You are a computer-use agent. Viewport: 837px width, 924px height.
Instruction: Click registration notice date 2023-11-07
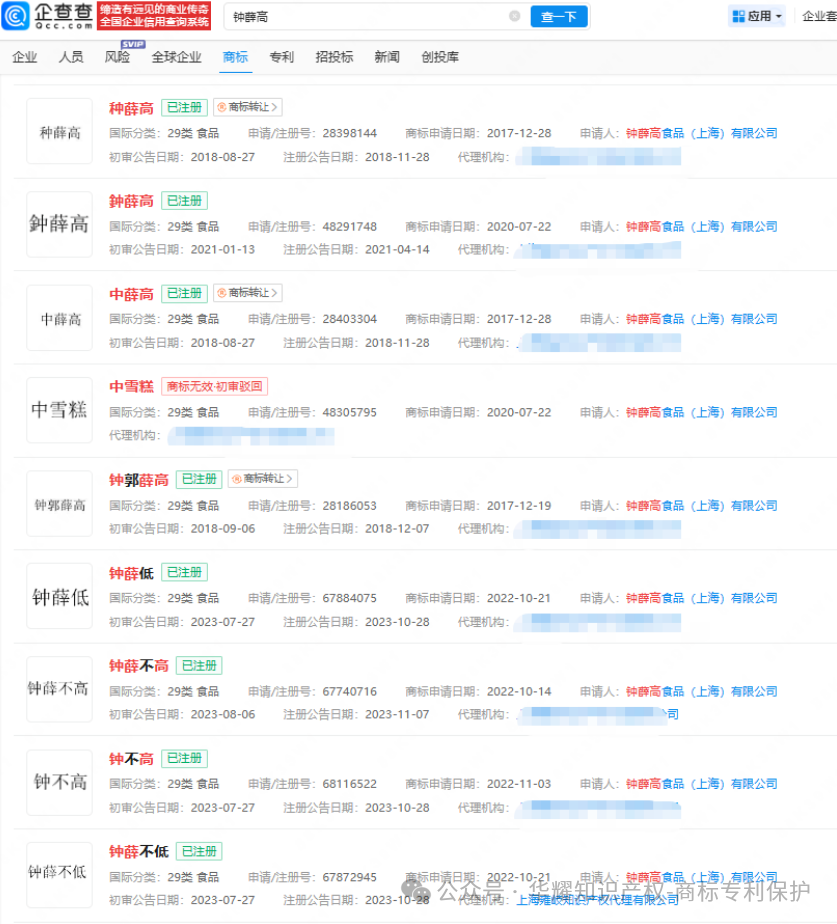click(397, 714)
